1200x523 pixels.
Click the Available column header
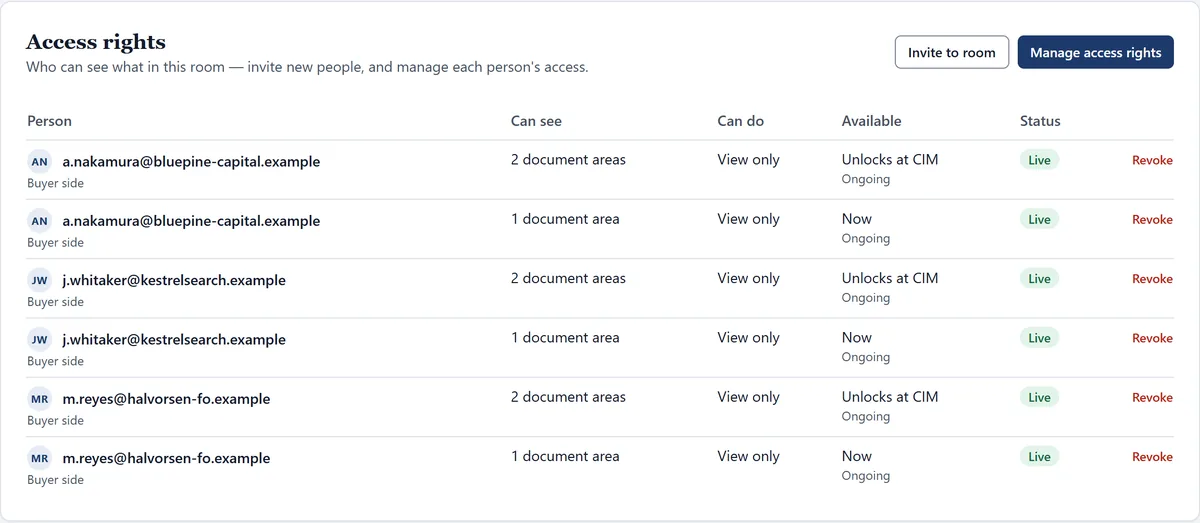872,121
